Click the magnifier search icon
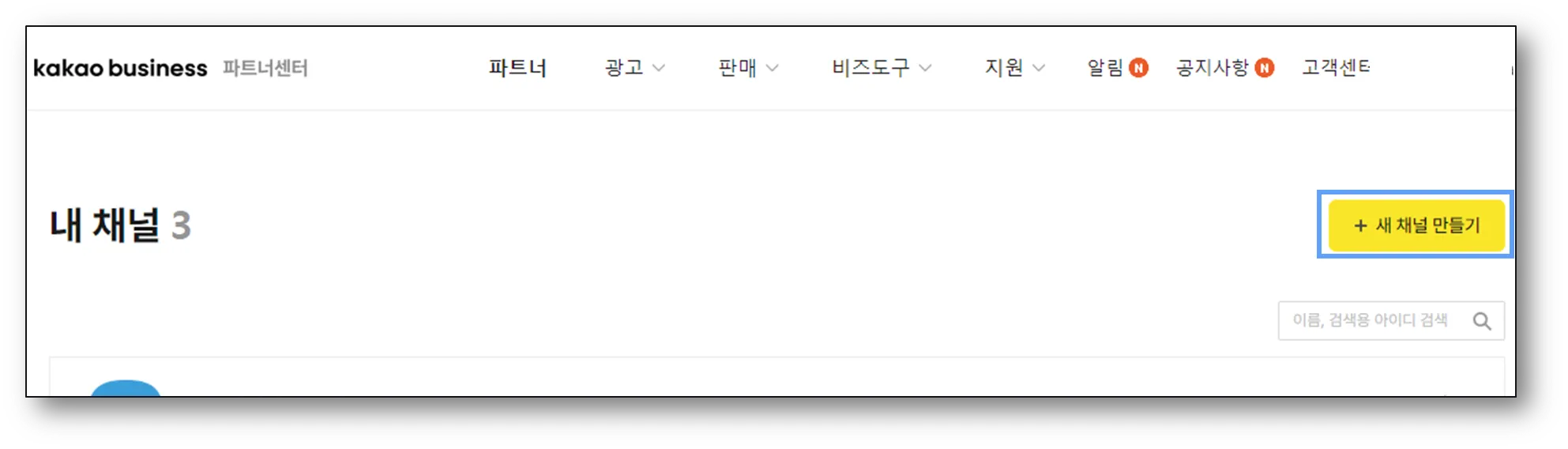The image size is (1568, 449). (x=1482, y=321)
